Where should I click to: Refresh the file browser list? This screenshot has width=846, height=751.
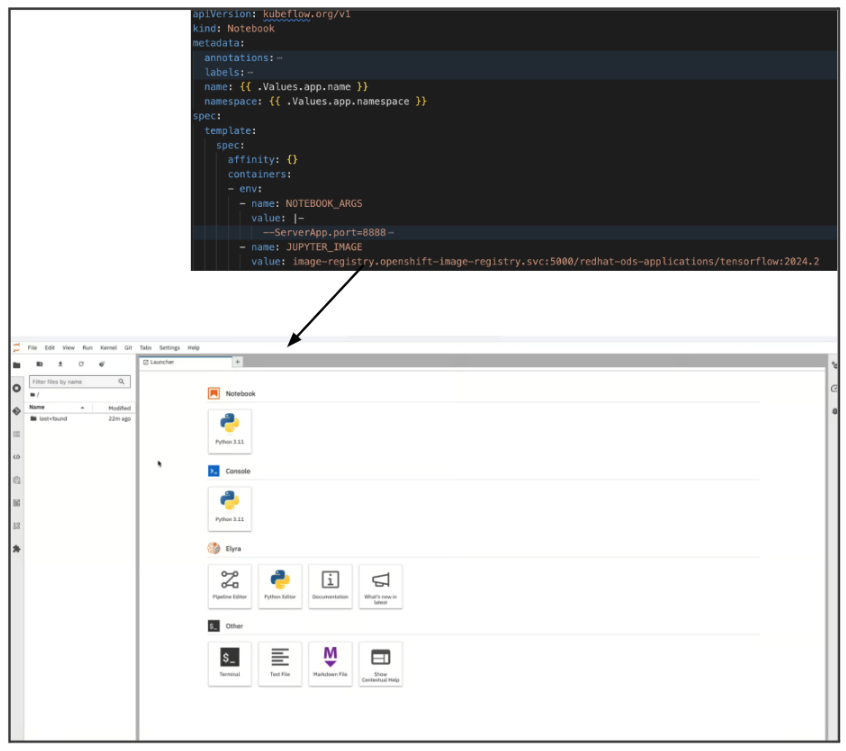(81, 364)
